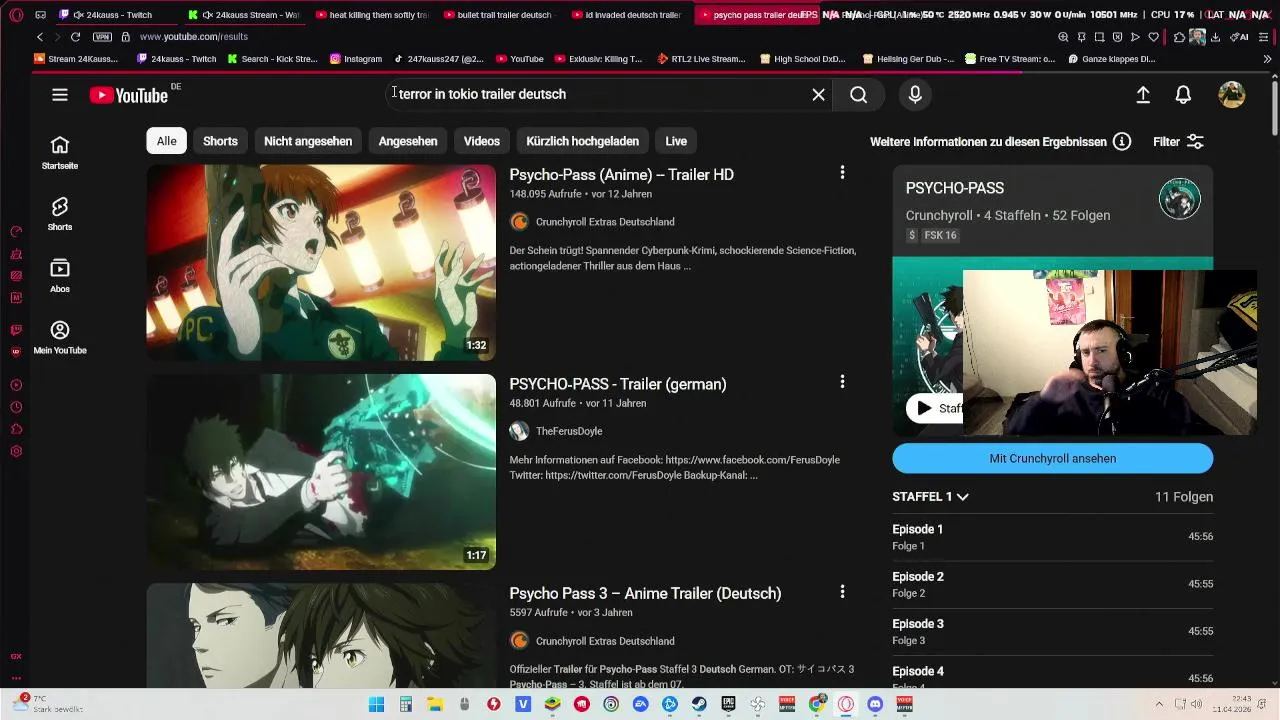Show more bookmarks with the double chevron
This screenshot has height=720, width=1280.
coord(1267,59)
